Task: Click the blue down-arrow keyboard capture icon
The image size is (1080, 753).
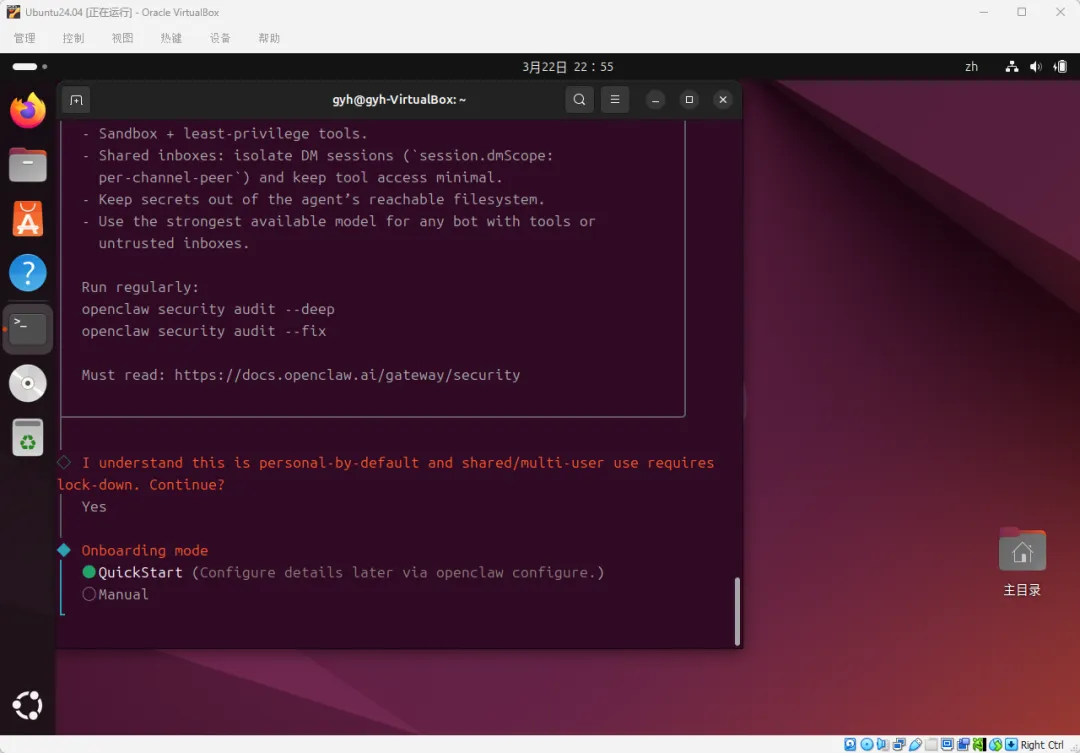Action: coord(1011,744)
